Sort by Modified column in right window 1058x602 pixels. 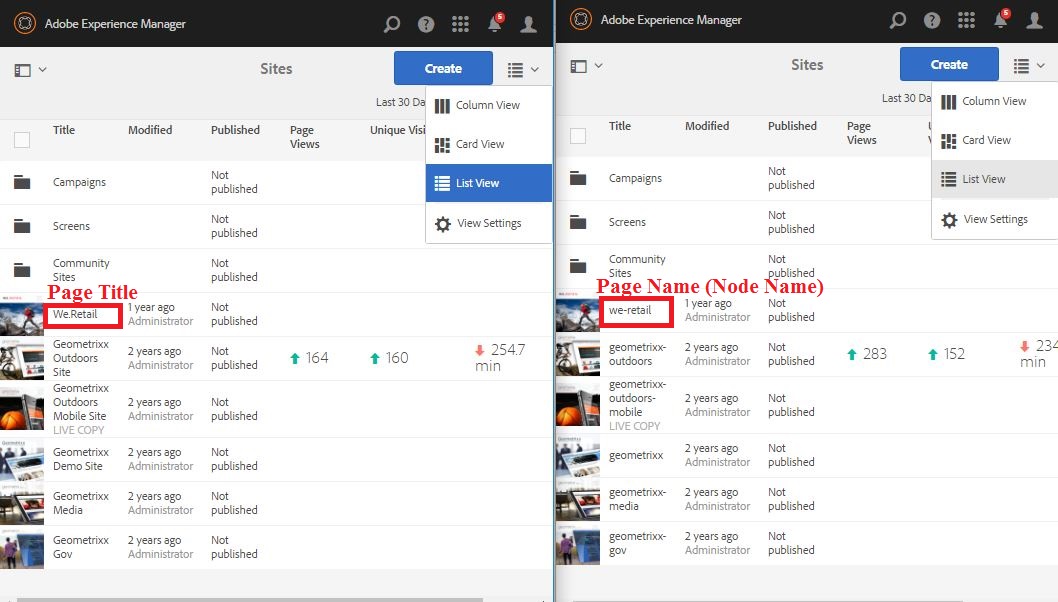tap(706, 126)
